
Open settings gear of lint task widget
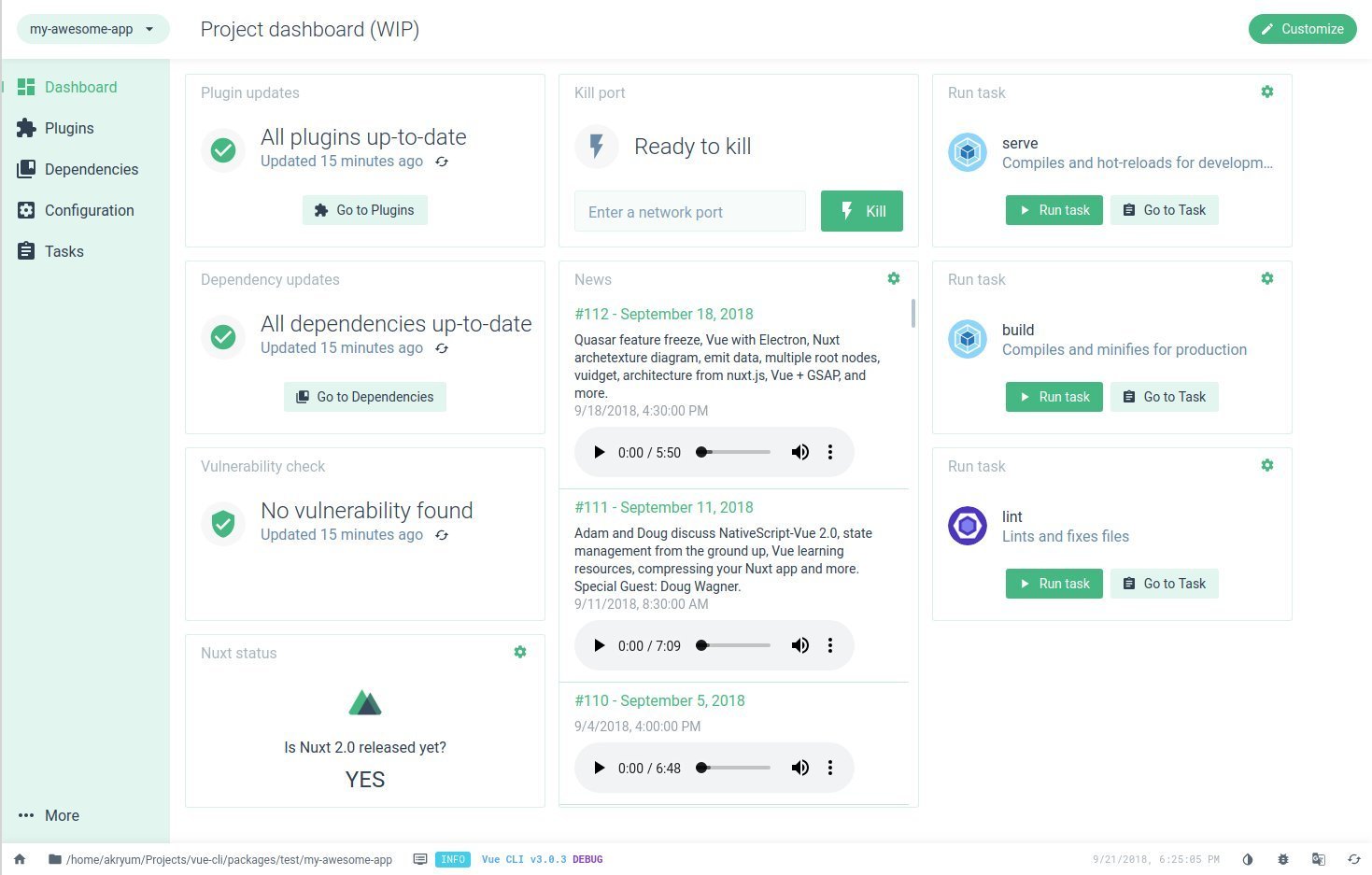[x=1267, y=465]
